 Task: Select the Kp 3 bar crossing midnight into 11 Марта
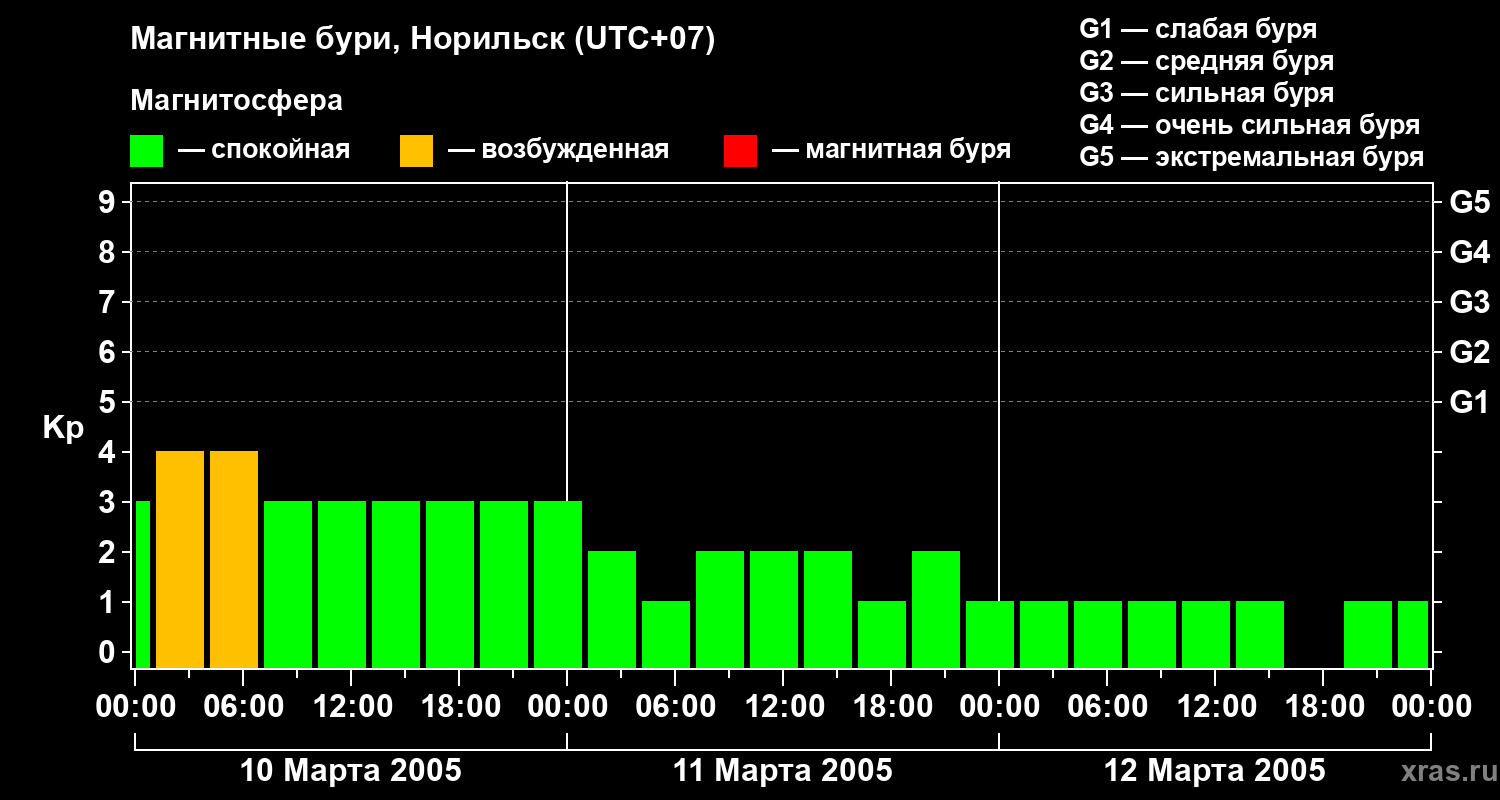click(x=558, y=584)
